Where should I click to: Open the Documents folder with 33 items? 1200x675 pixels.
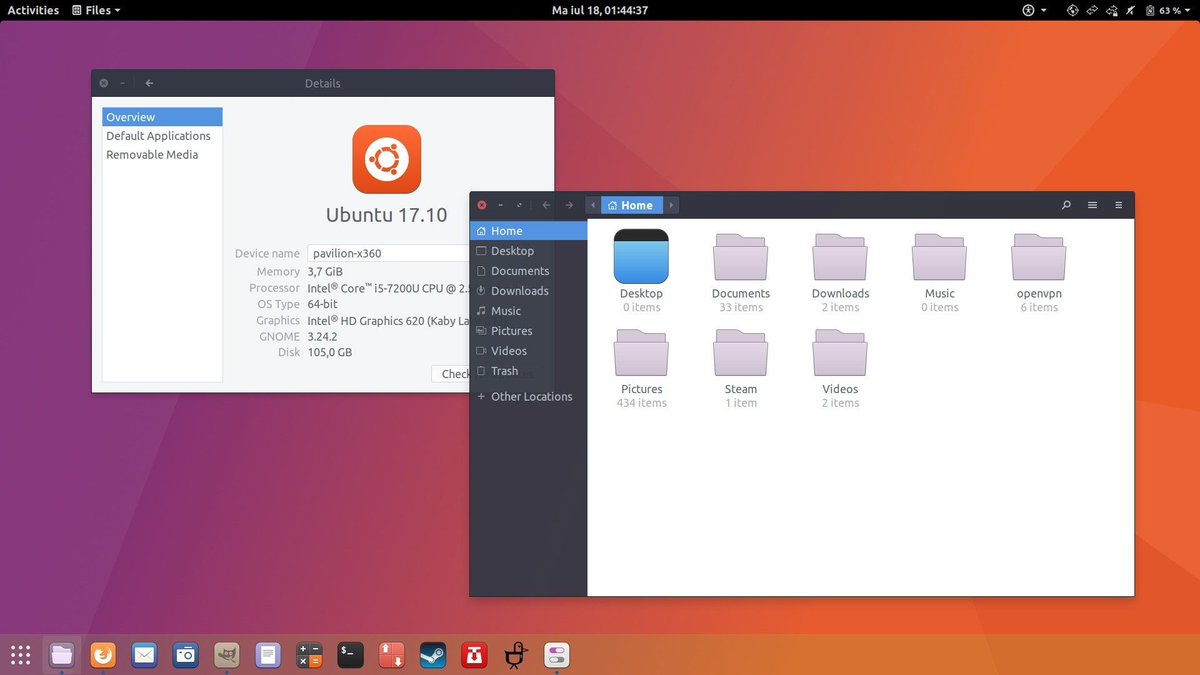(741, 257)
